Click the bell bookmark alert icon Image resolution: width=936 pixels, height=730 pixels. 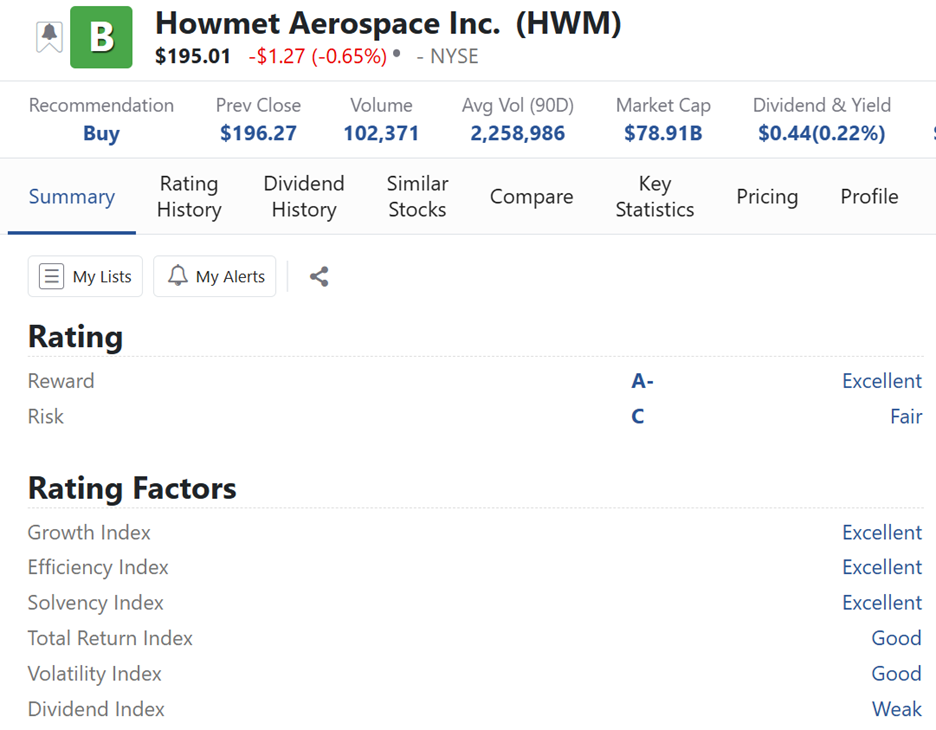(x=49, y=37)
